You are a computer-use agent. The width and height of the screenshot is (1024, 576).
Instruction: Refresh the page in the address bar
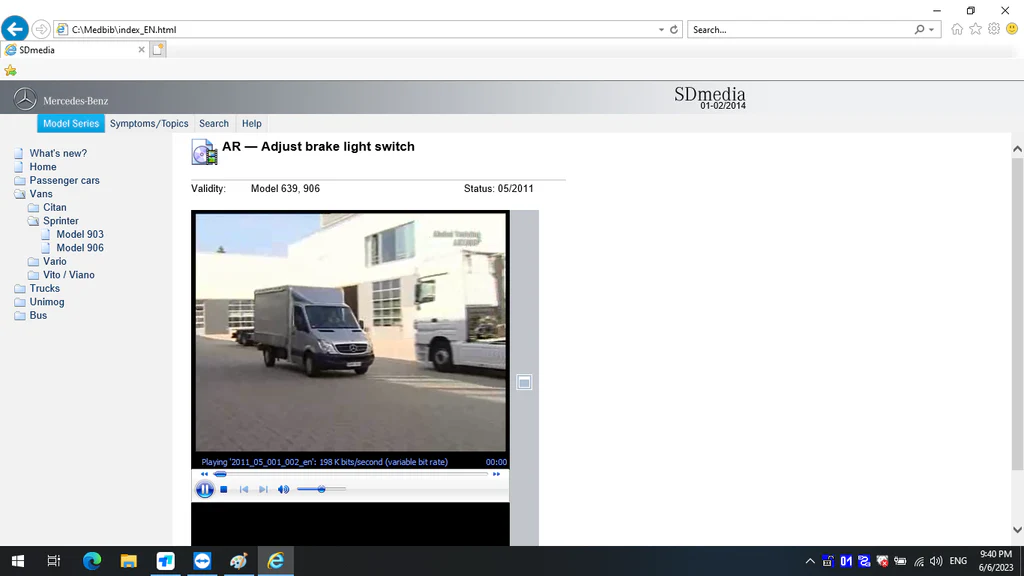click(x=674, y=30)
